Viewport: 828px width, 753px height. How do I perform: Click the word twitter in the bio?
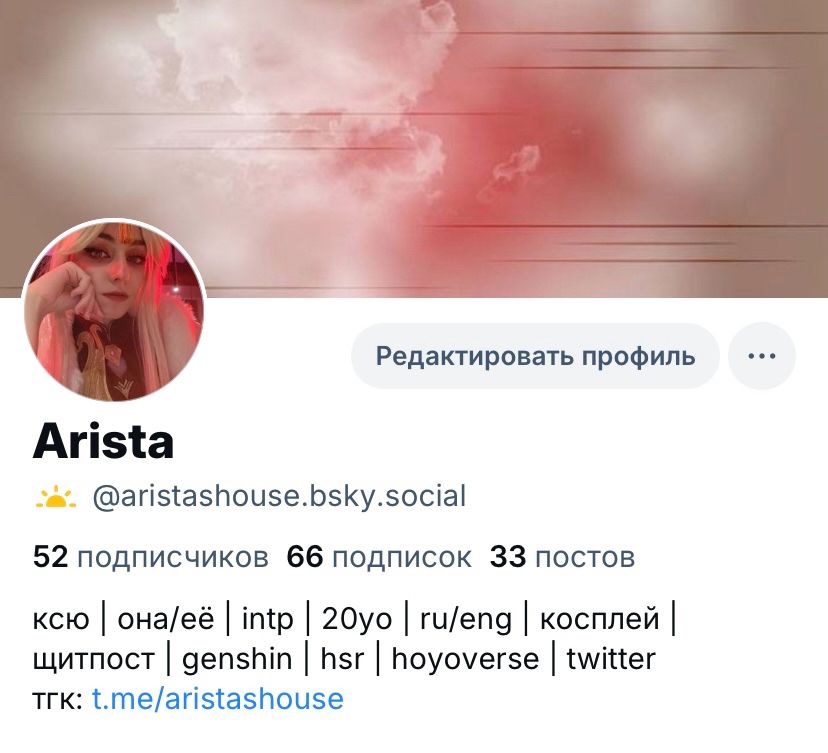611,659
